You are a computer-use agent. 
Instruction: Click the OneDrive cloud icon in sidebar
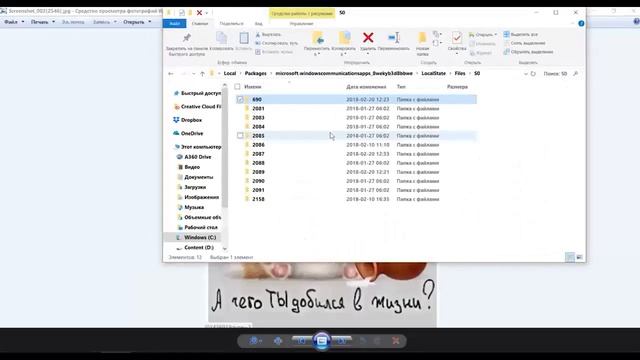tap(176, 133)
